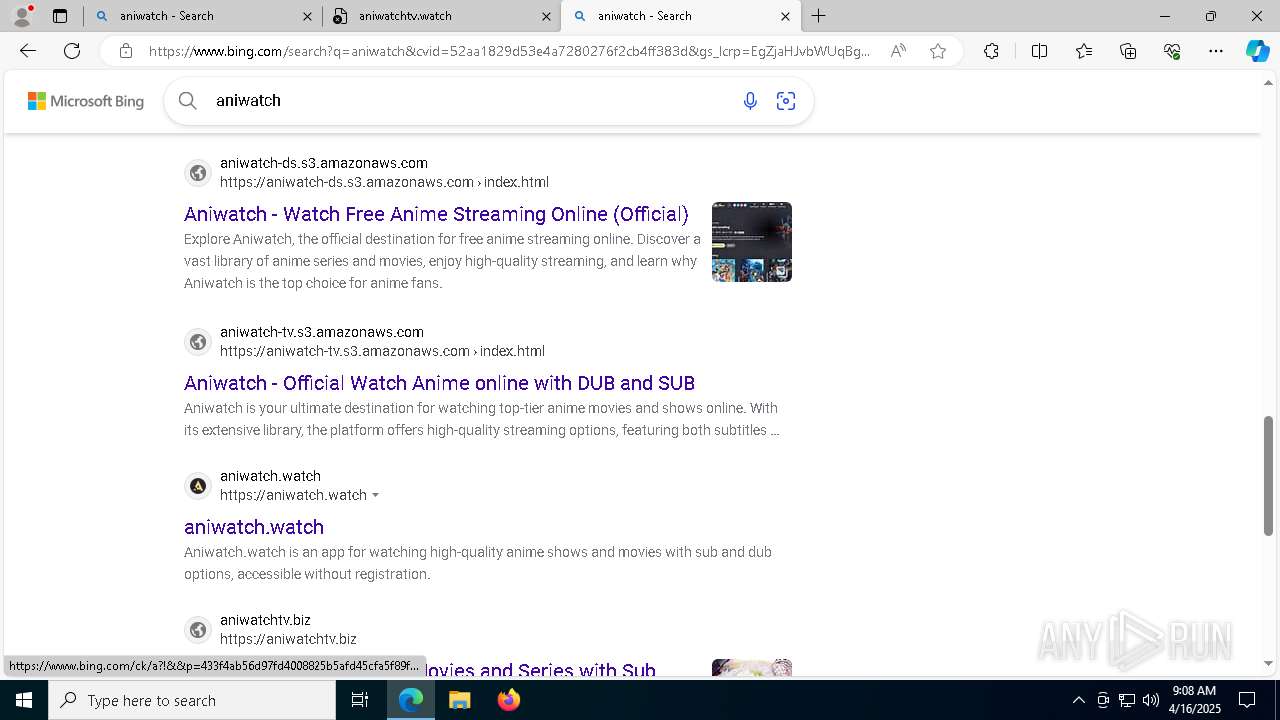
Task: Click the browser address bar URL
Action: pyautogui.click(x=510, y=51)
